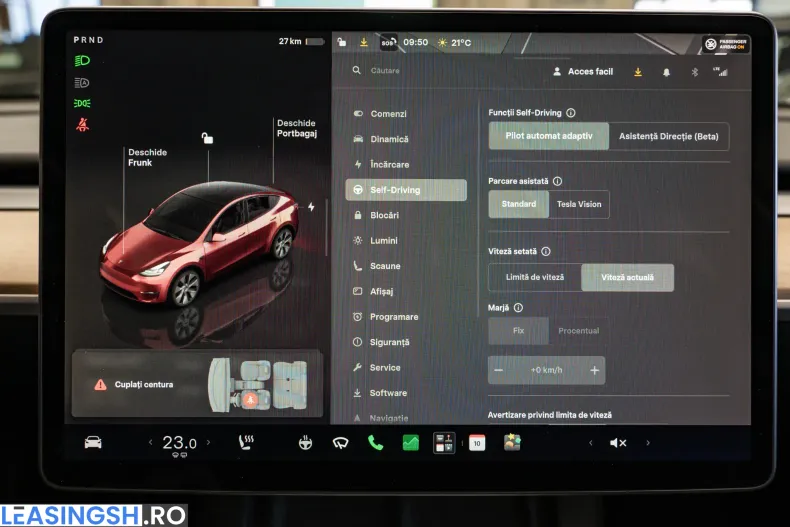Open Bluetooth settings icon
The height and width of the screenshot is (527, 790).
[x=694, y=73]
